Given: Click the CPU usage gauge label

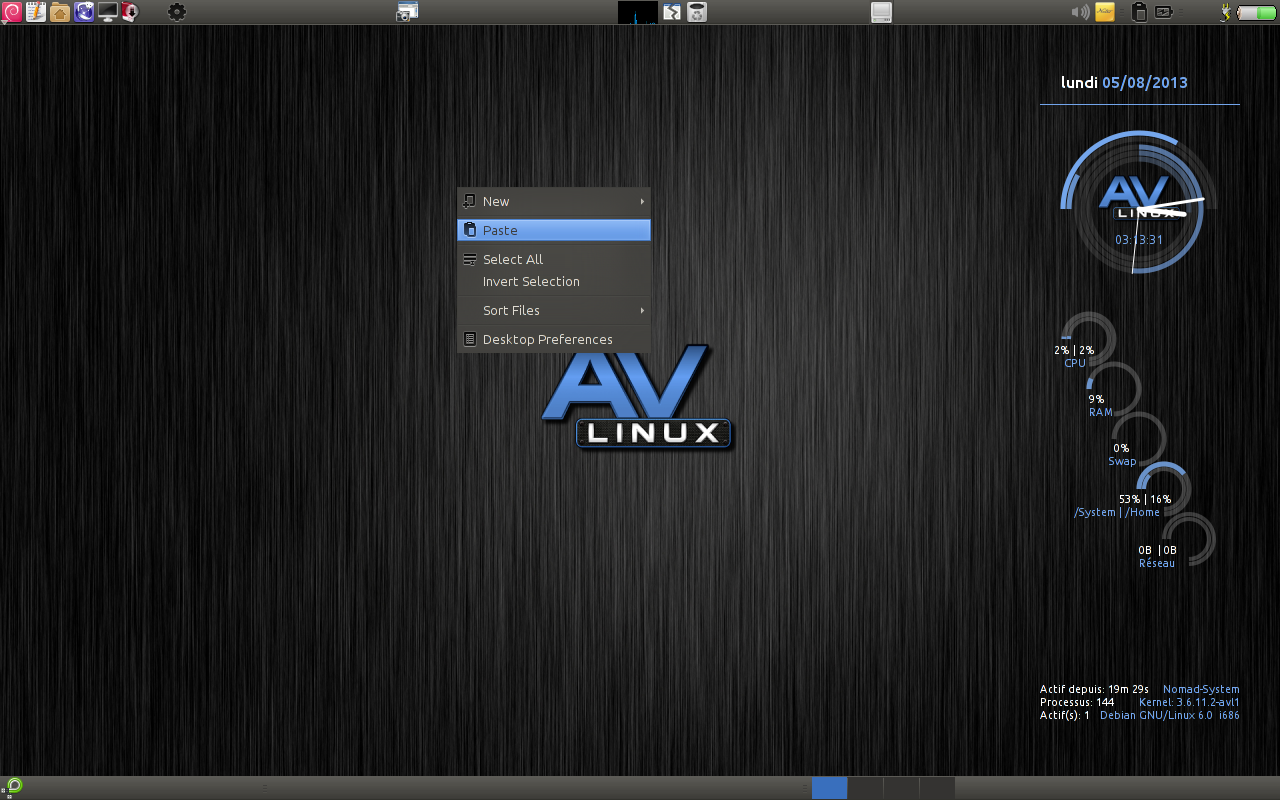Looking at the screenshot, I should point(1075,363).
